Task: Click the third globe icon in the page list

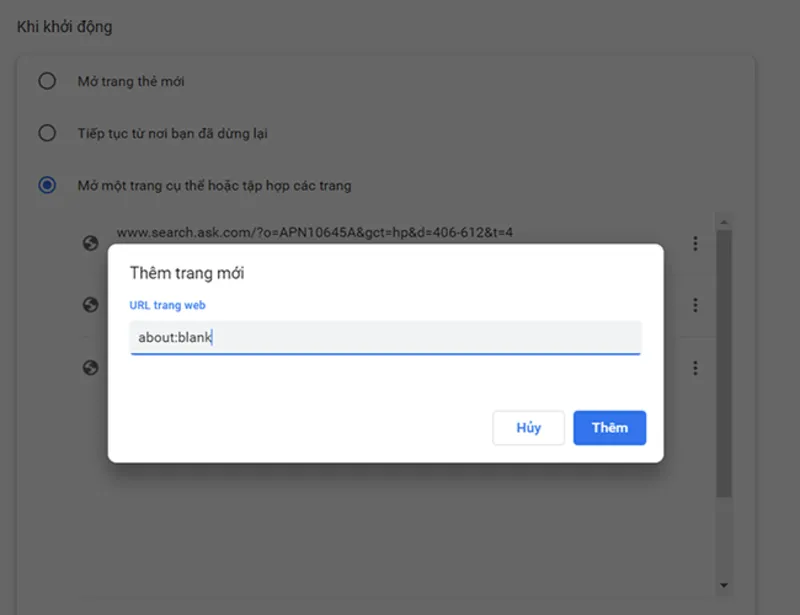Action: click(x=90, y=367)
